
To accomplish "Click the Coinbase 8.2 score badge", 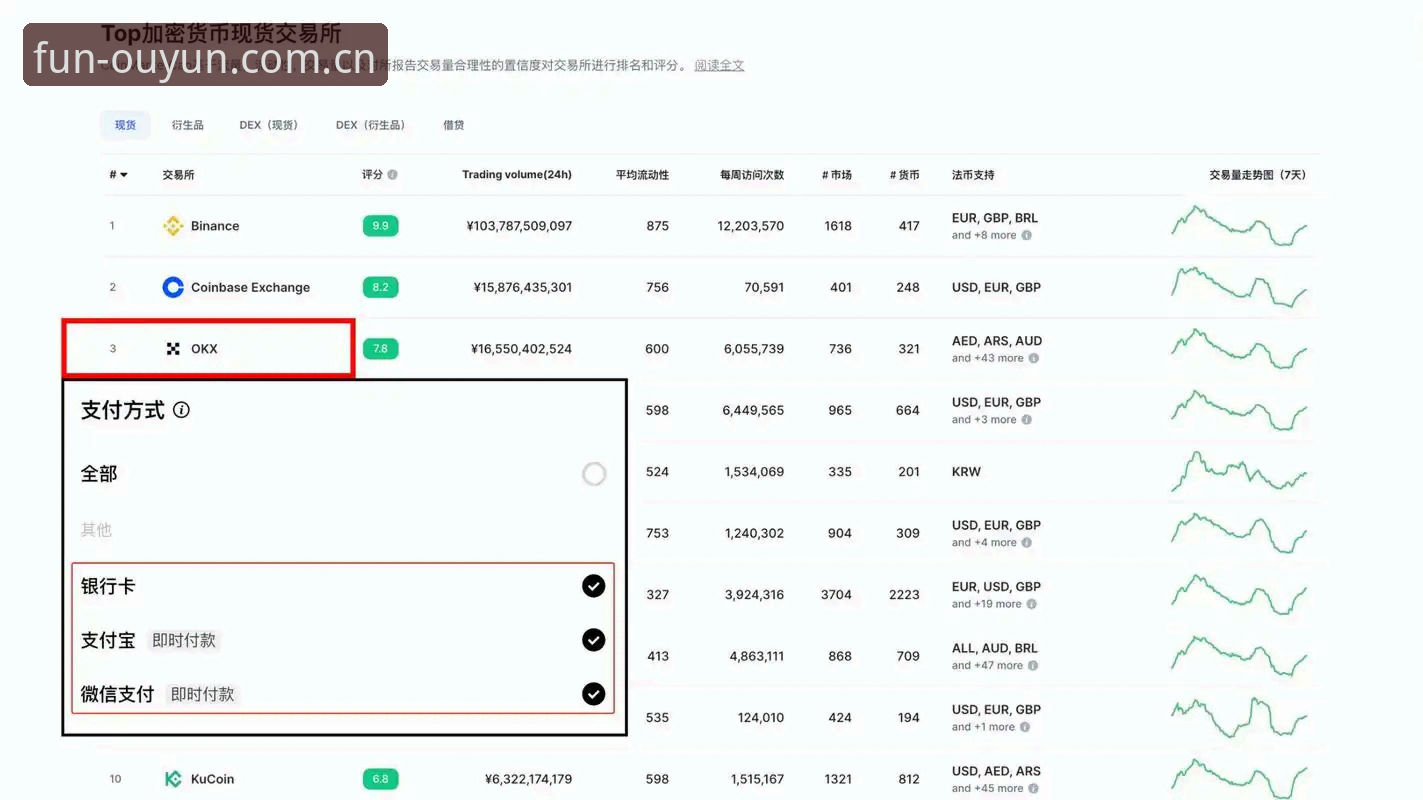I will coord(380,287).
